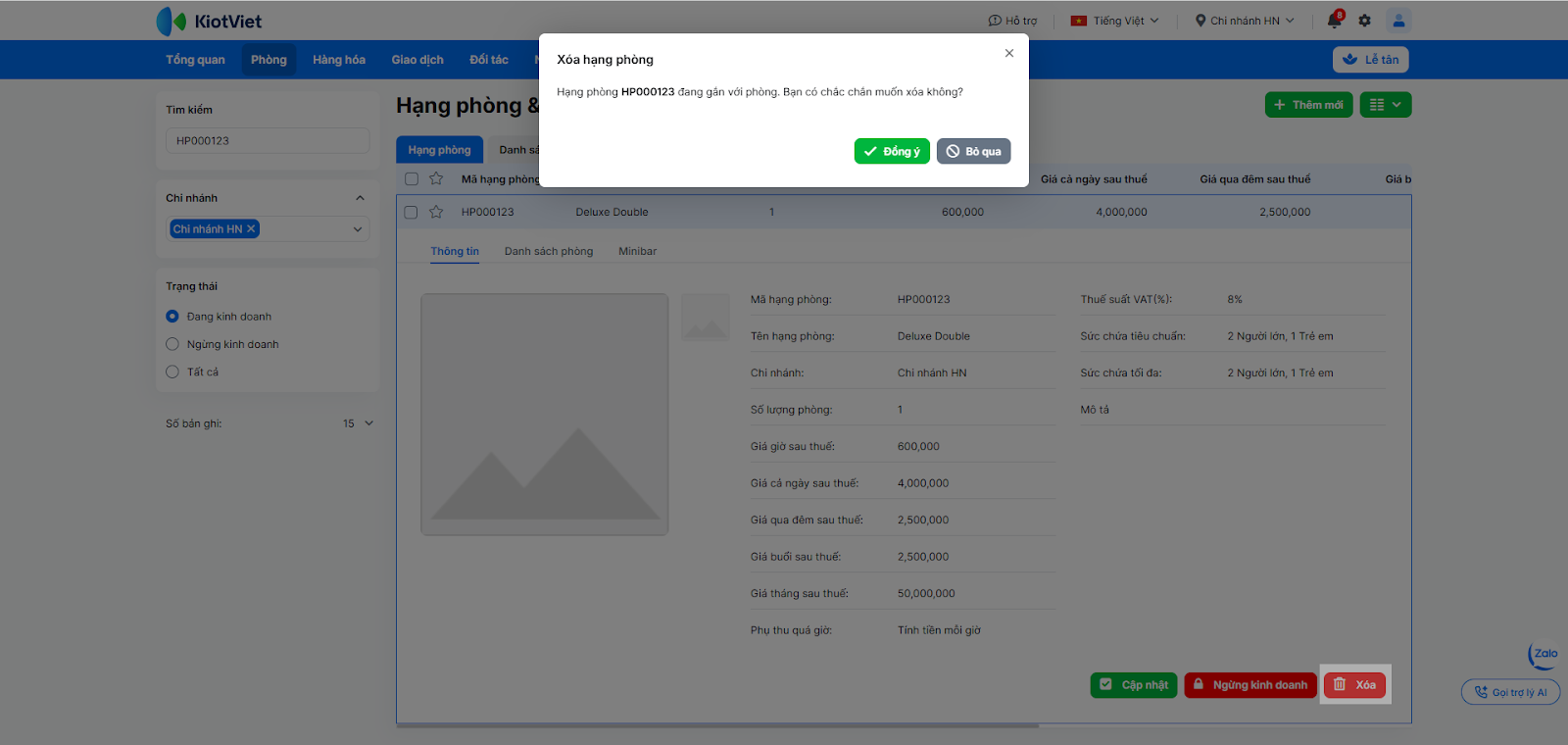The height and width of the screenshot is (745, 1568).
Task: Go to the Tổng quan menu
Action: pos(195,60)
